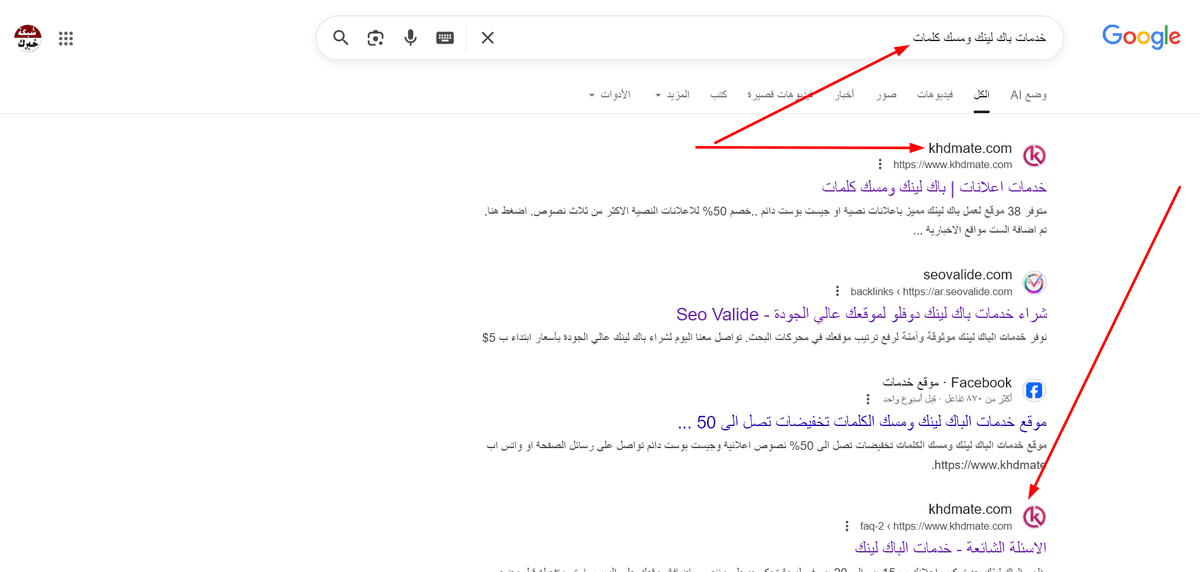Expand the المزيد dropdown
This screenshot has width=1200, height=572.
pyautogui.click(x=672, y=94)
